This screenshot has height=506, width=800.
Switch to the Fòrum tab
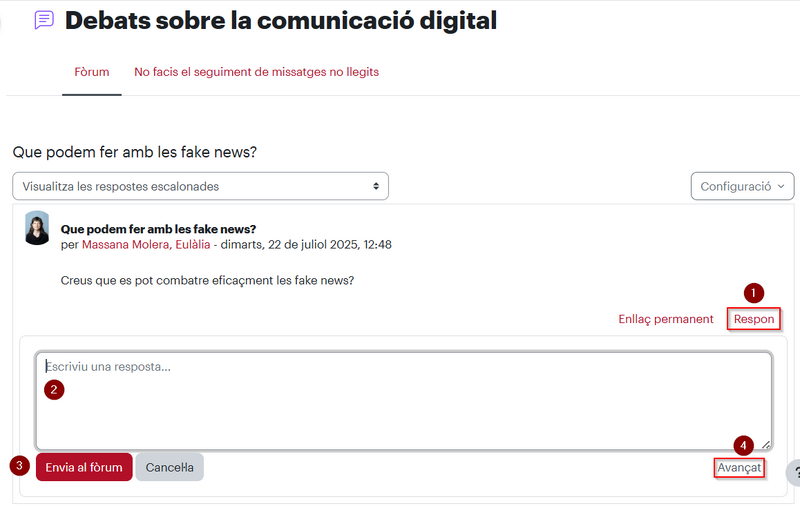click(92, 72)
